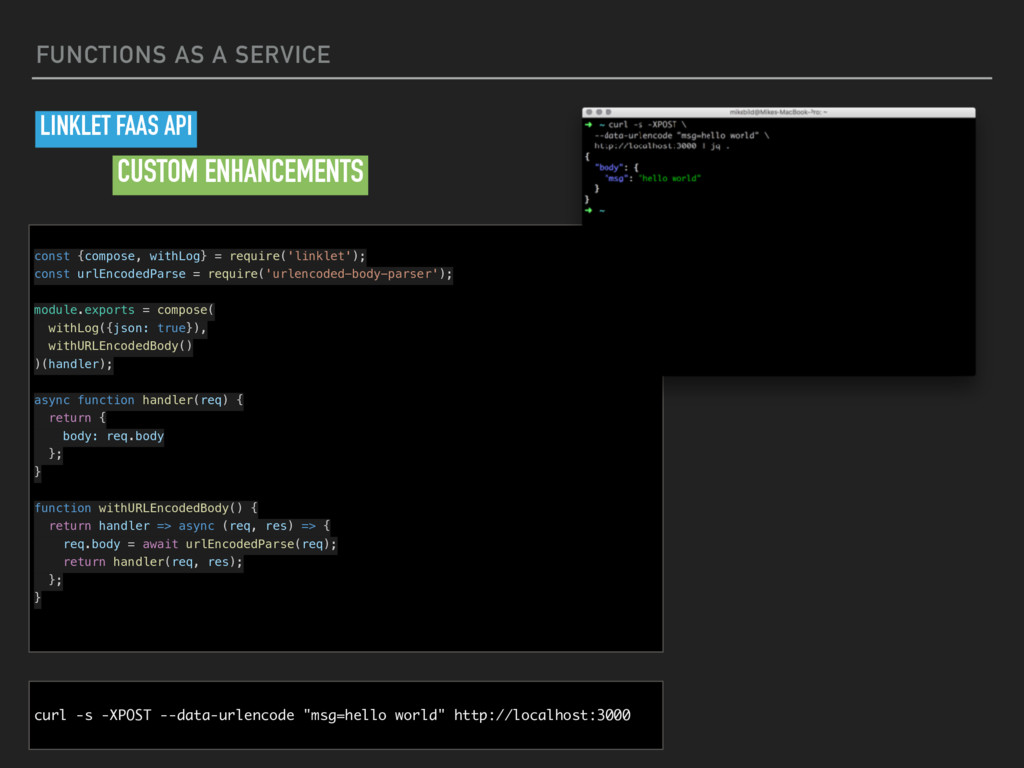Minimize the terminal using the middle title-bar button
Image resolution: width=1024 pixels, height=768 pixels.
598,112
